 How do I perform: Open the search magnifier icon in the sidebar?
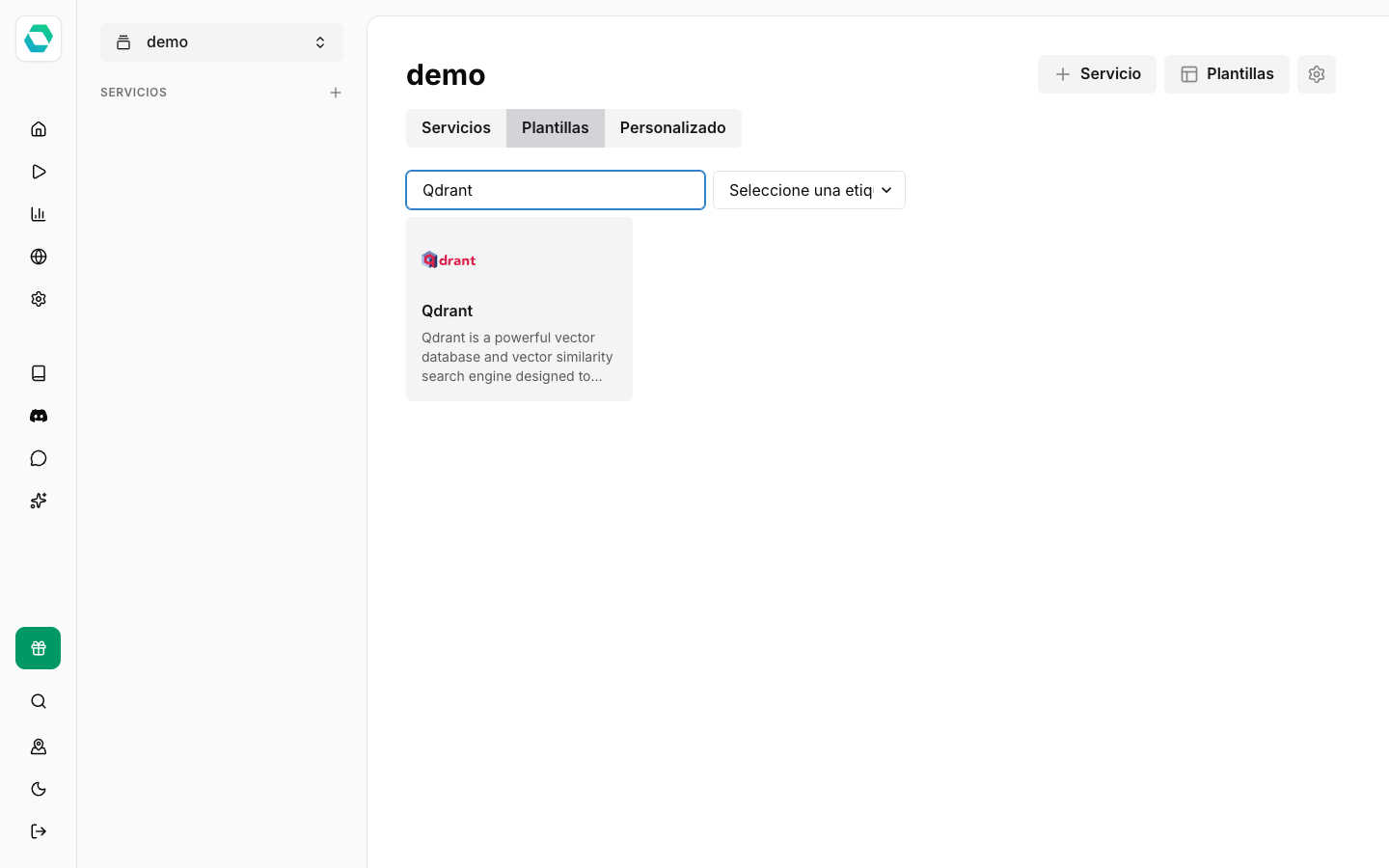tap(39, 701)
